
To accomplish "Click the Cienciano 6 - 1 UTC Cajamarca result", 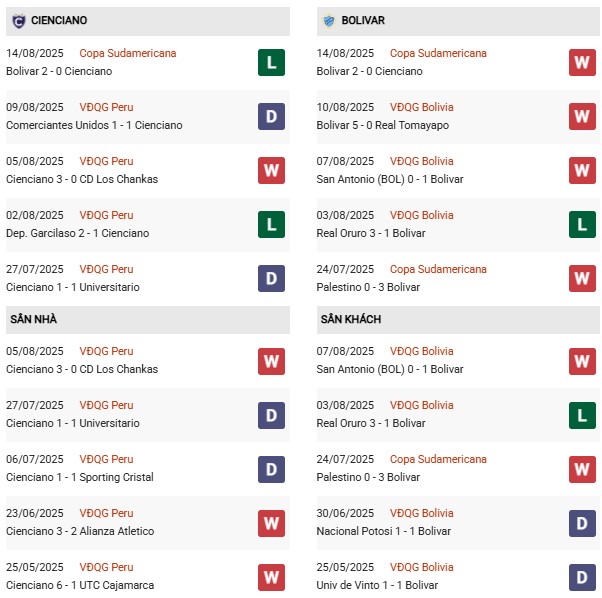I will (x=79, y=585).
